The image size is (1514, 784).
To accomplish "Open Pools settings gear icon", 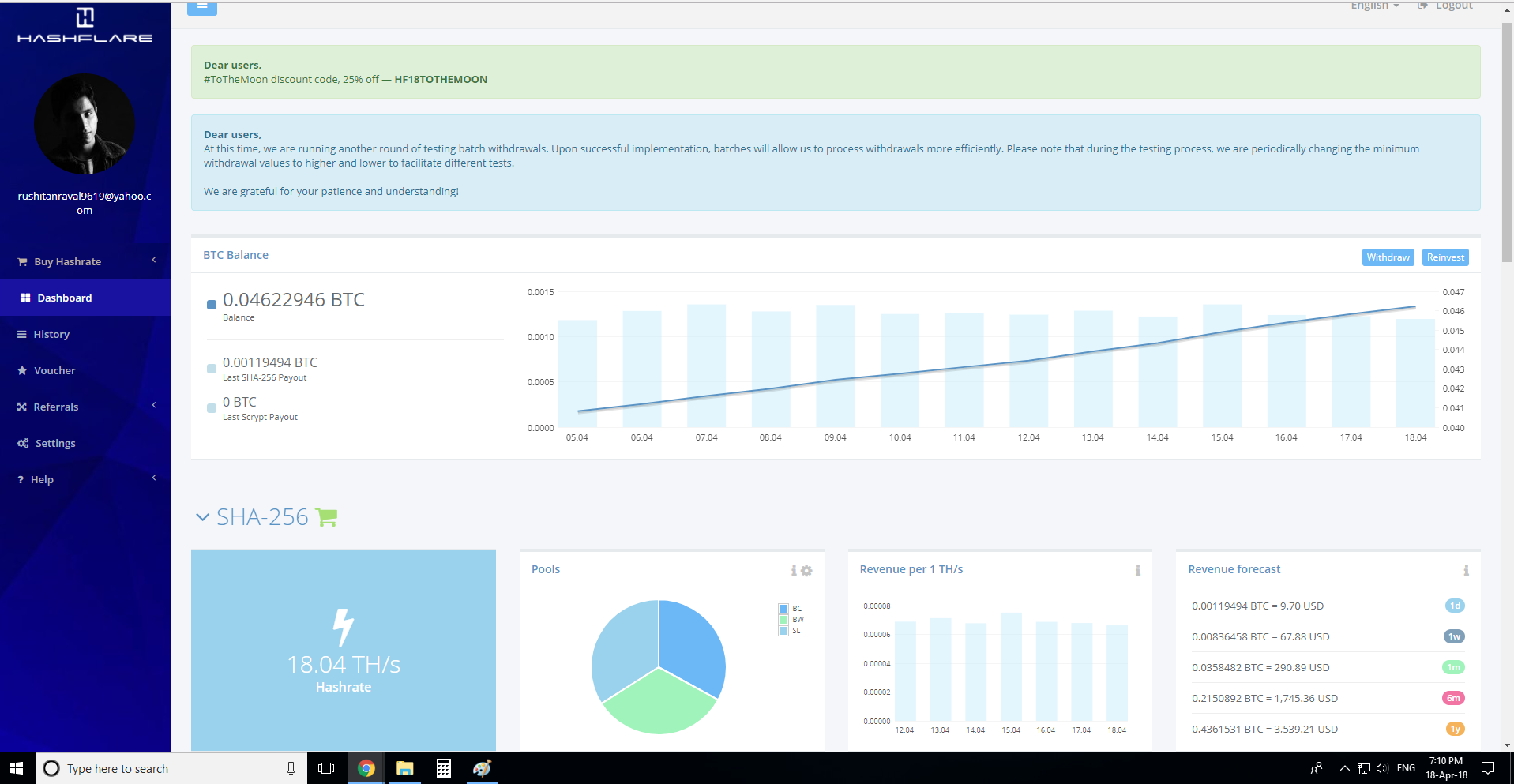I will (x=806, y=570).
